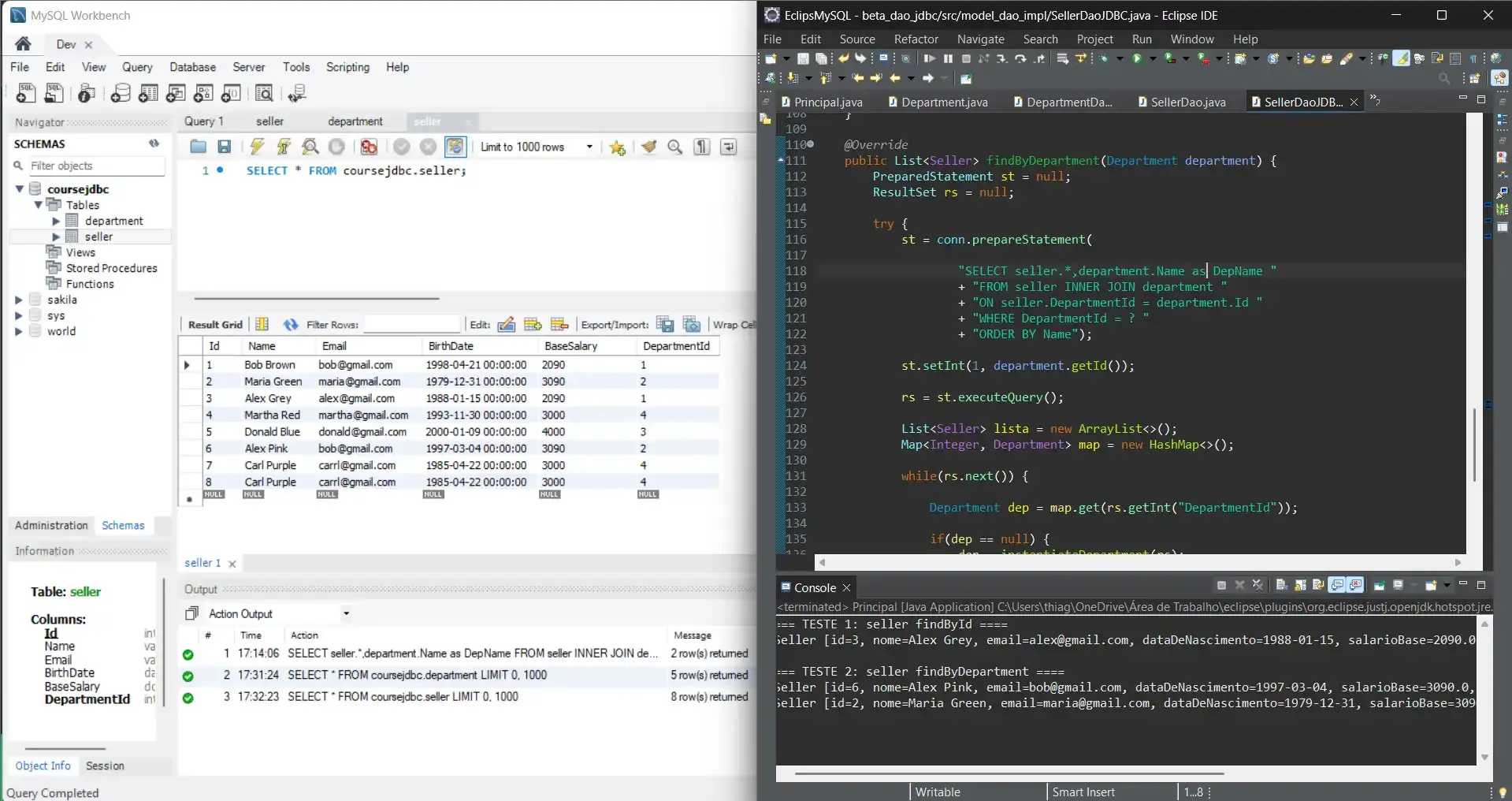Expand the world schema

pyautogui.click(x=19, y=332)
